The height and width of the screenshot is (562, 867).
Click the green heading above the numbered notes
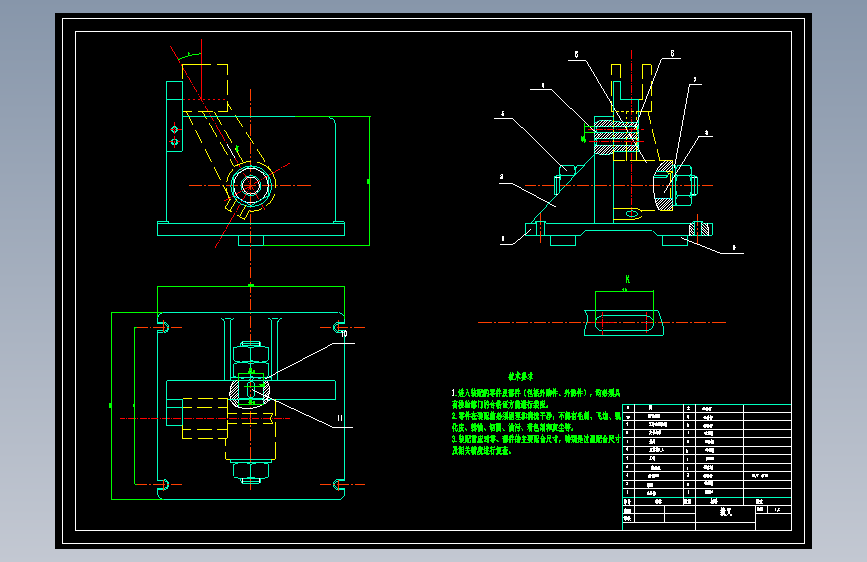click(521, 377)
